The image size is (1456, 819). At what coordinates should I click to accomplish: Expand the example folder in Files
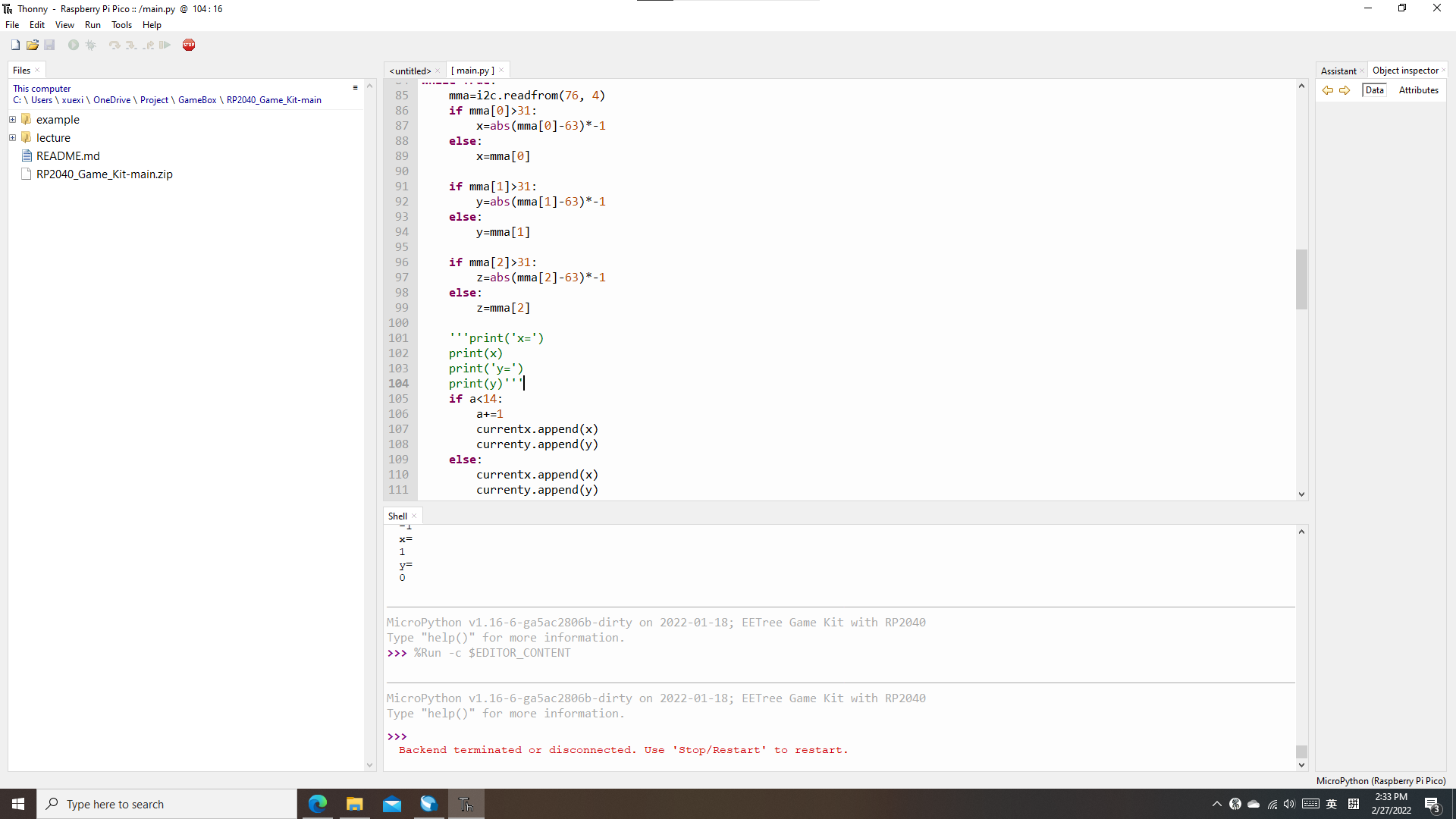coord(12,120)
